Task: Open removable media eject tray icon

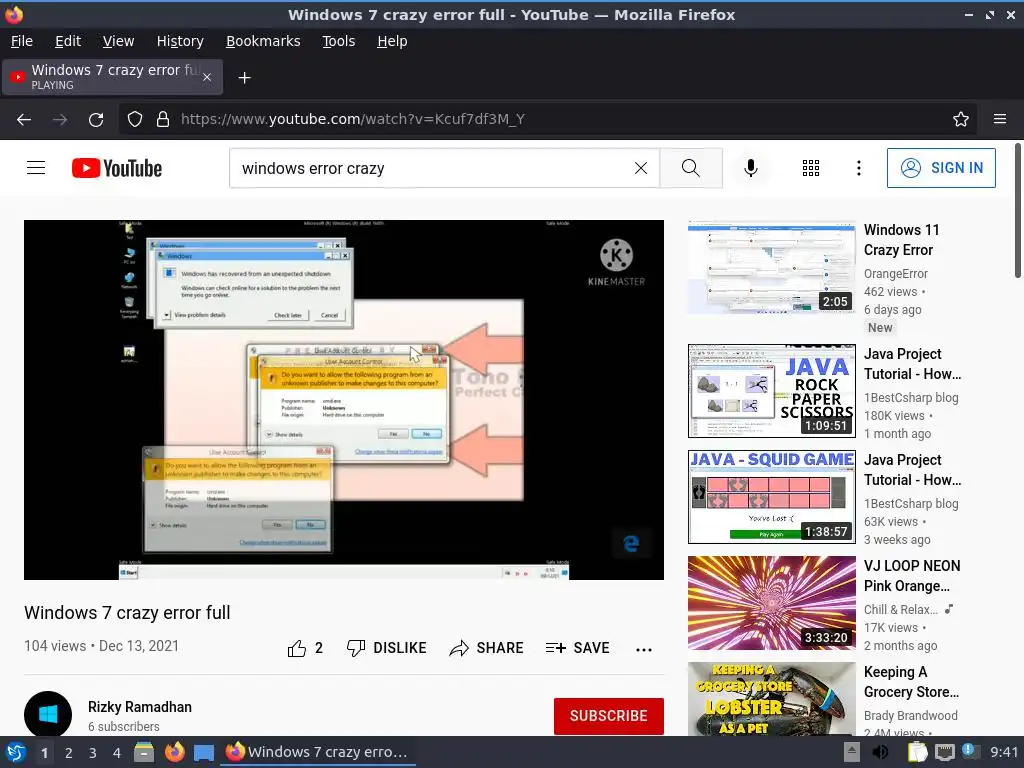Action: [851, 752]
